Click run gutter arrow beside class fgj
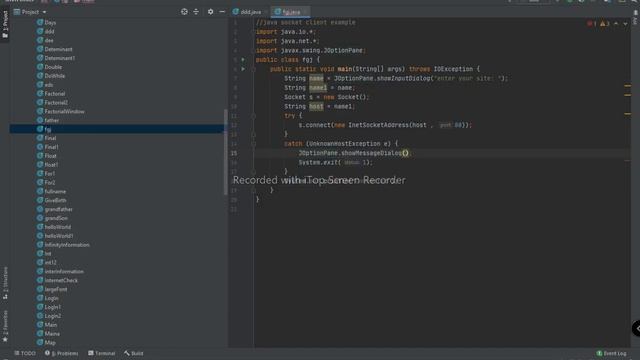The height and width of the screenshot is (360, 640). click(x=243, y=60)
